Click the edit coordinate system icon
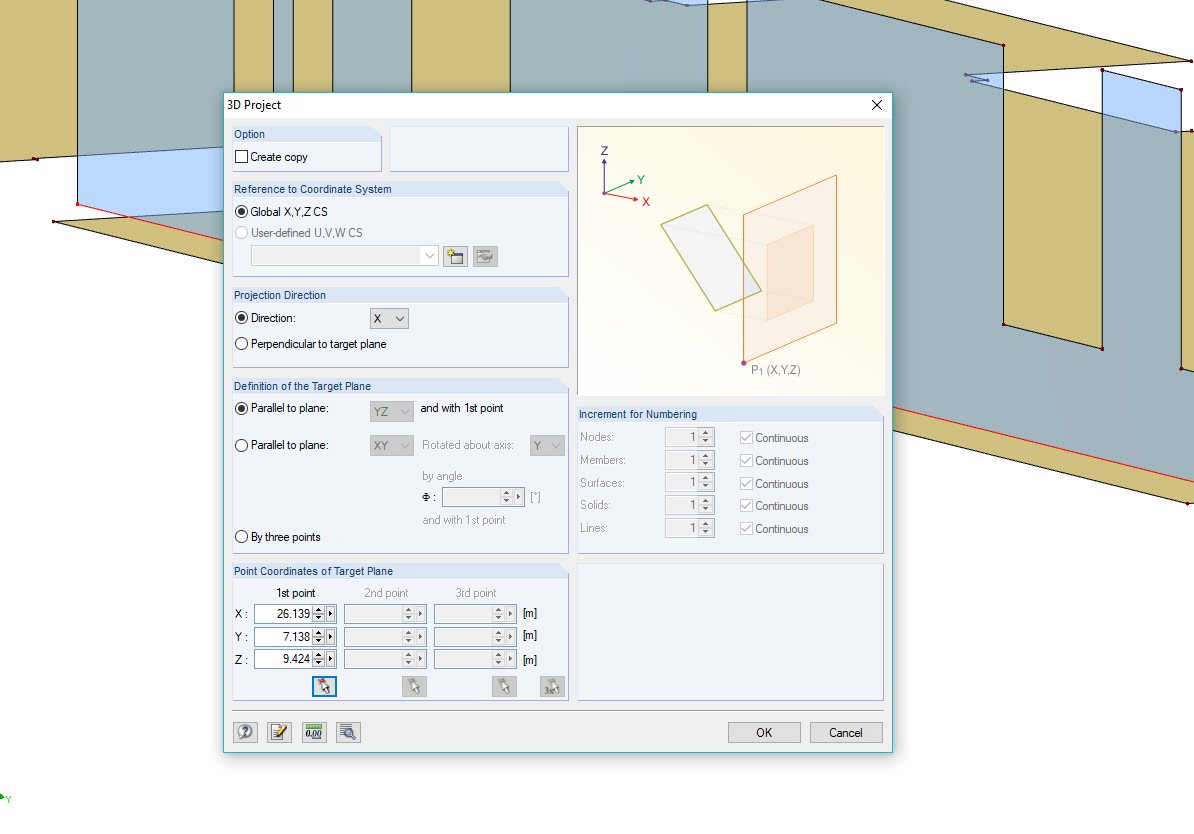Image resolution: width=1194 pixels, height=834 pixels. click(x=485, y=256)
